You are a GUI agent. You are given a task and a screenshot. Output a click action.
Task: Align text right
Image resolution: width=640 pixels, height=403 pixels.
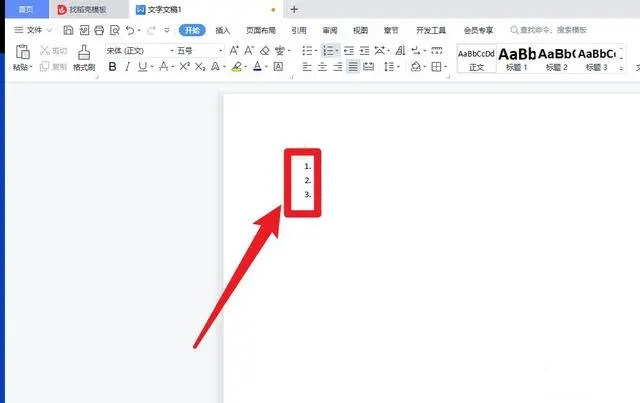pyautogui.click(x=338, y=66)
